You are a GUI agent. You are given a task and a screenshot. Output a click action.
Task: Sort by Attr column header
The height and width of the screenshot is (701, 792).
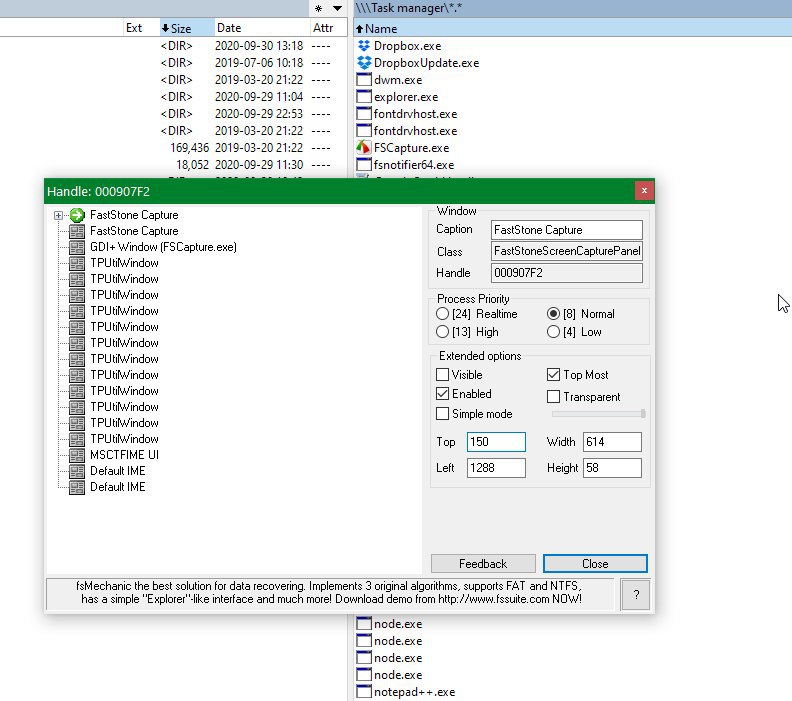tap(328, 28)
